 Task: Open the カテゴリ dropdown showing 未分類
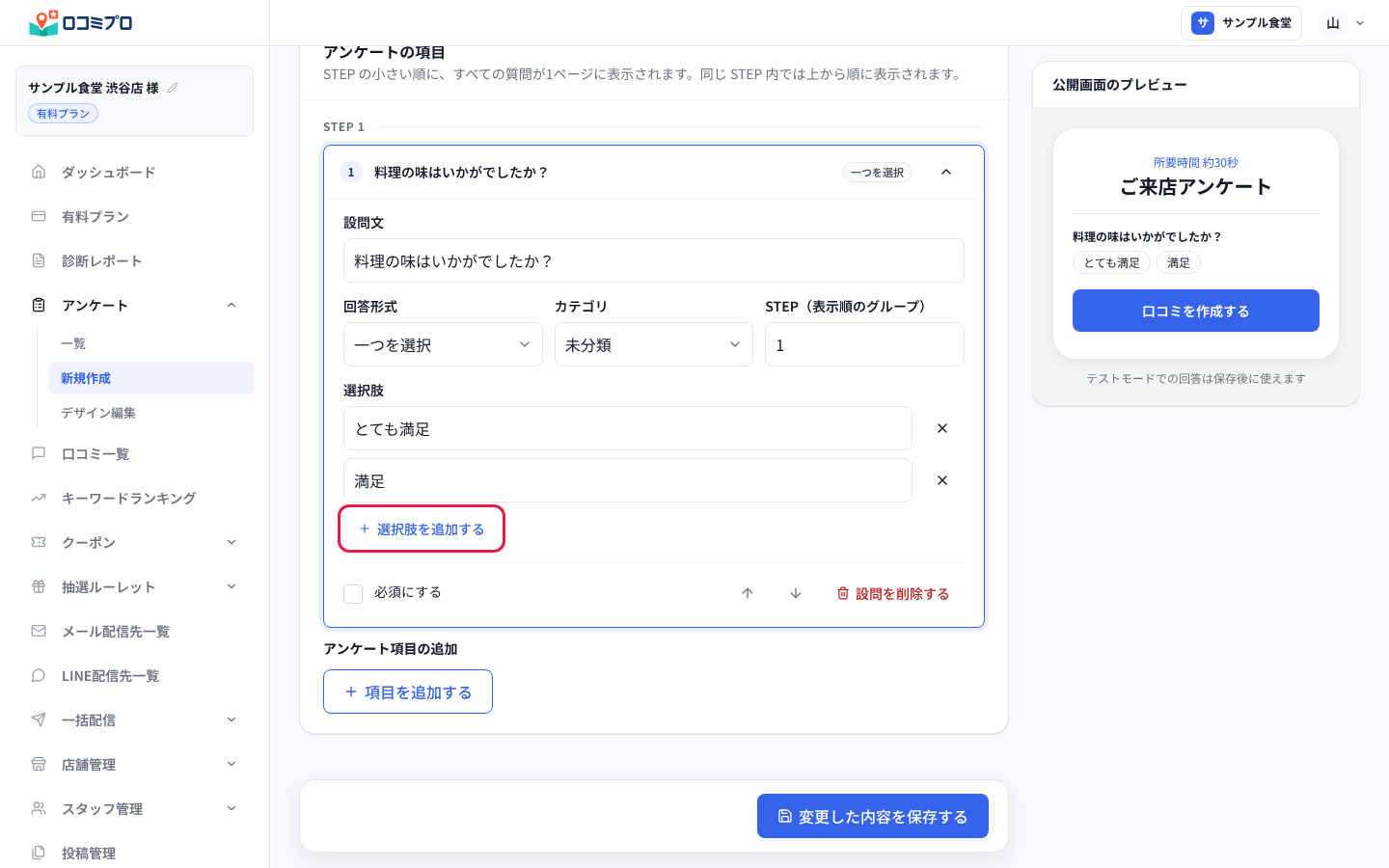(653, 344)
